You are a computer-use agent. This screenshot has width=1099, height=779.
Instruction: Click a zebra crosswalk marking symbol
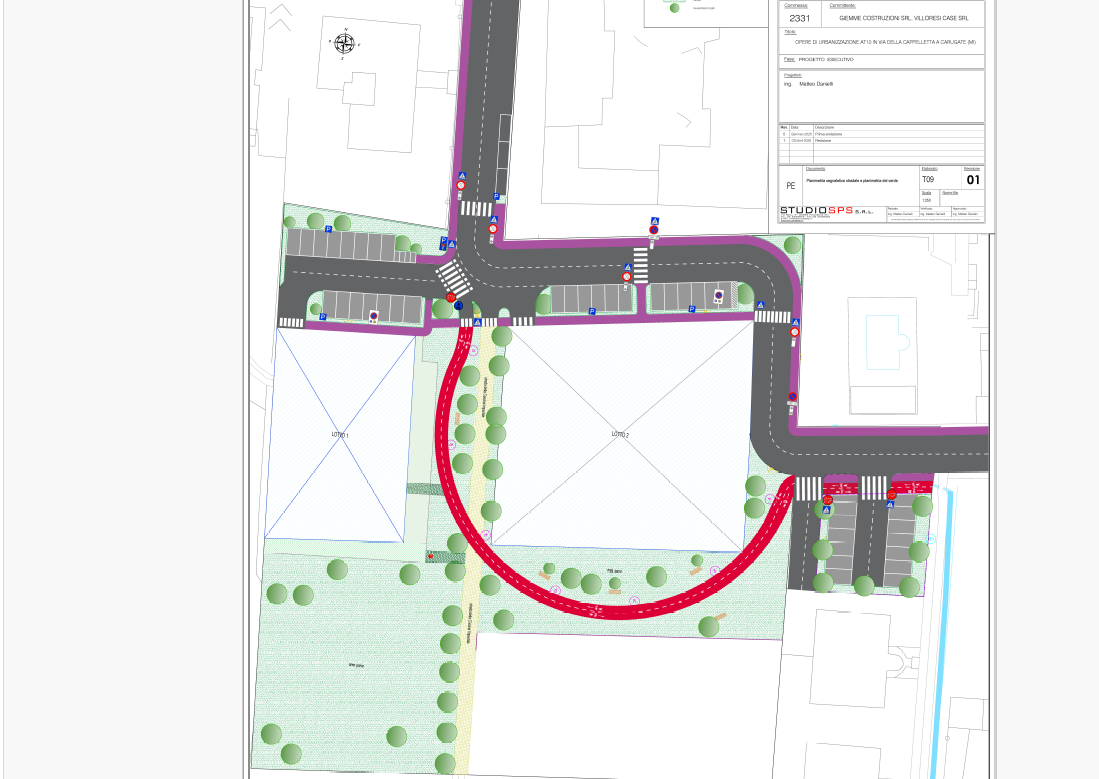(x=477, y=209)
